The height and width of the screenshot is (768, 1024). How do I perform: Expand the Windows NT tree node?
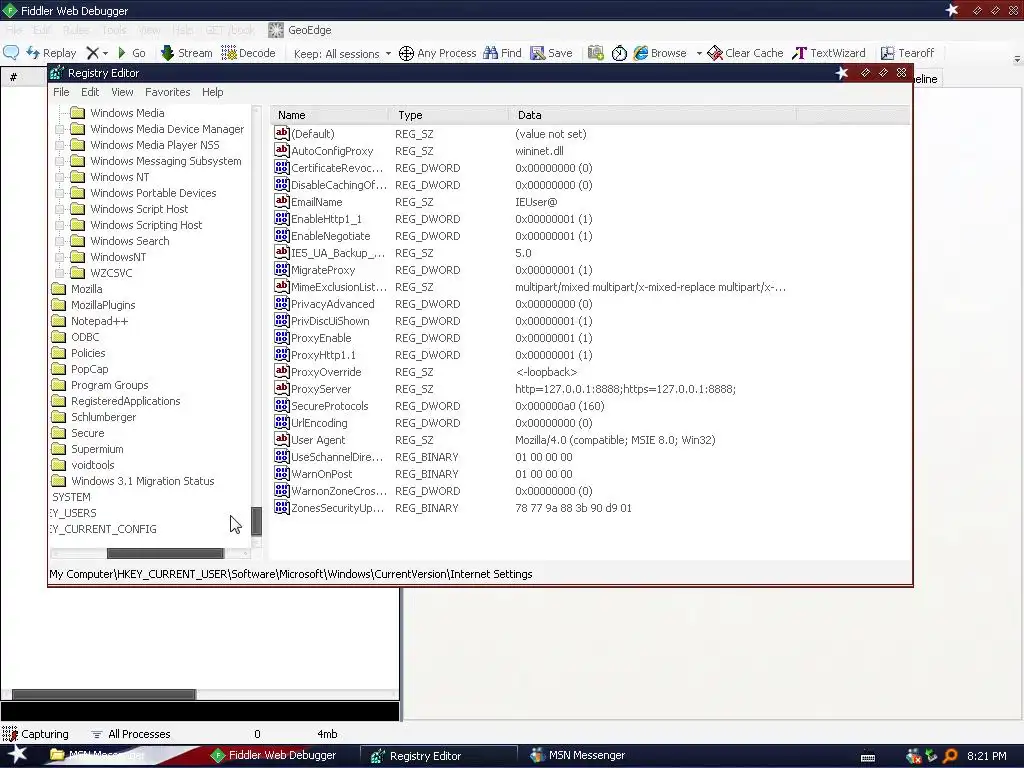[59, 177]
